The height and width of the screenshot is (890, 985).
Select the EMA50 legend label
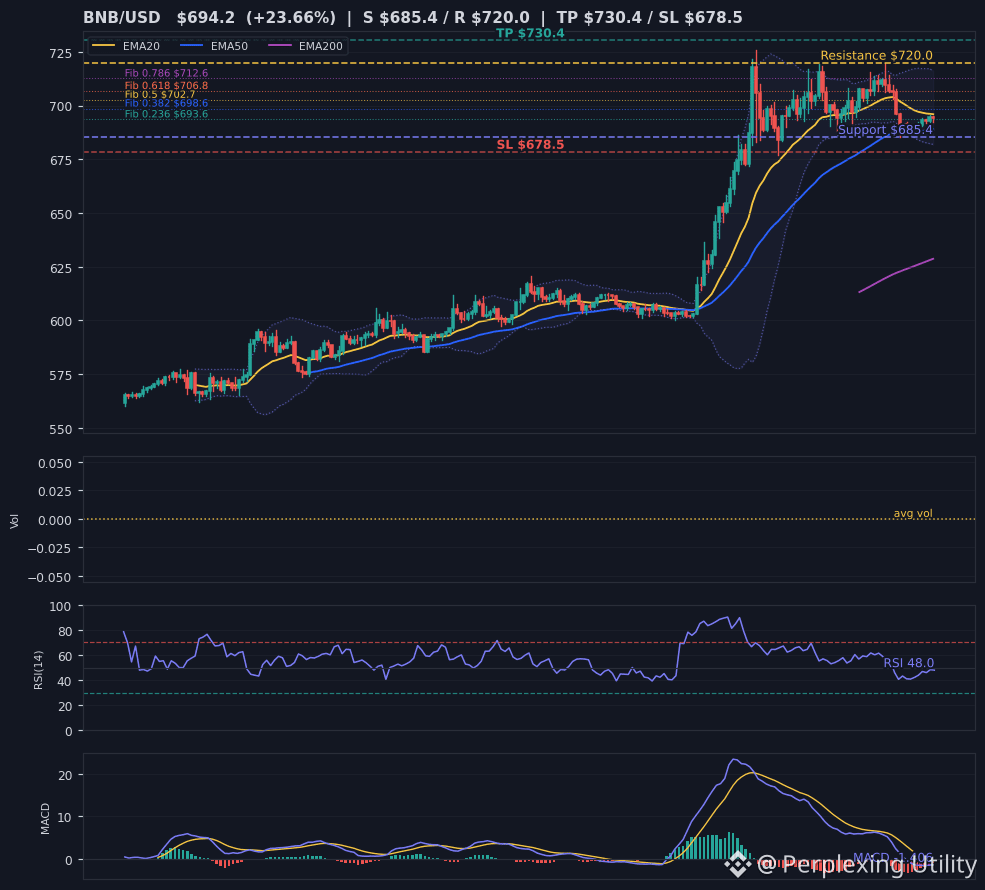(x=229, y=46)
